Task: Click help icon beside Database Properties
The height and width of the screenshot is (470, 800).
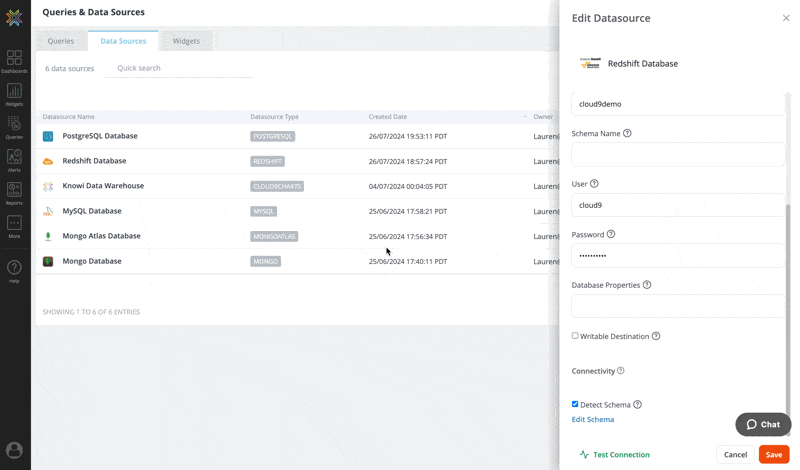Action: (x=647, y=285)
